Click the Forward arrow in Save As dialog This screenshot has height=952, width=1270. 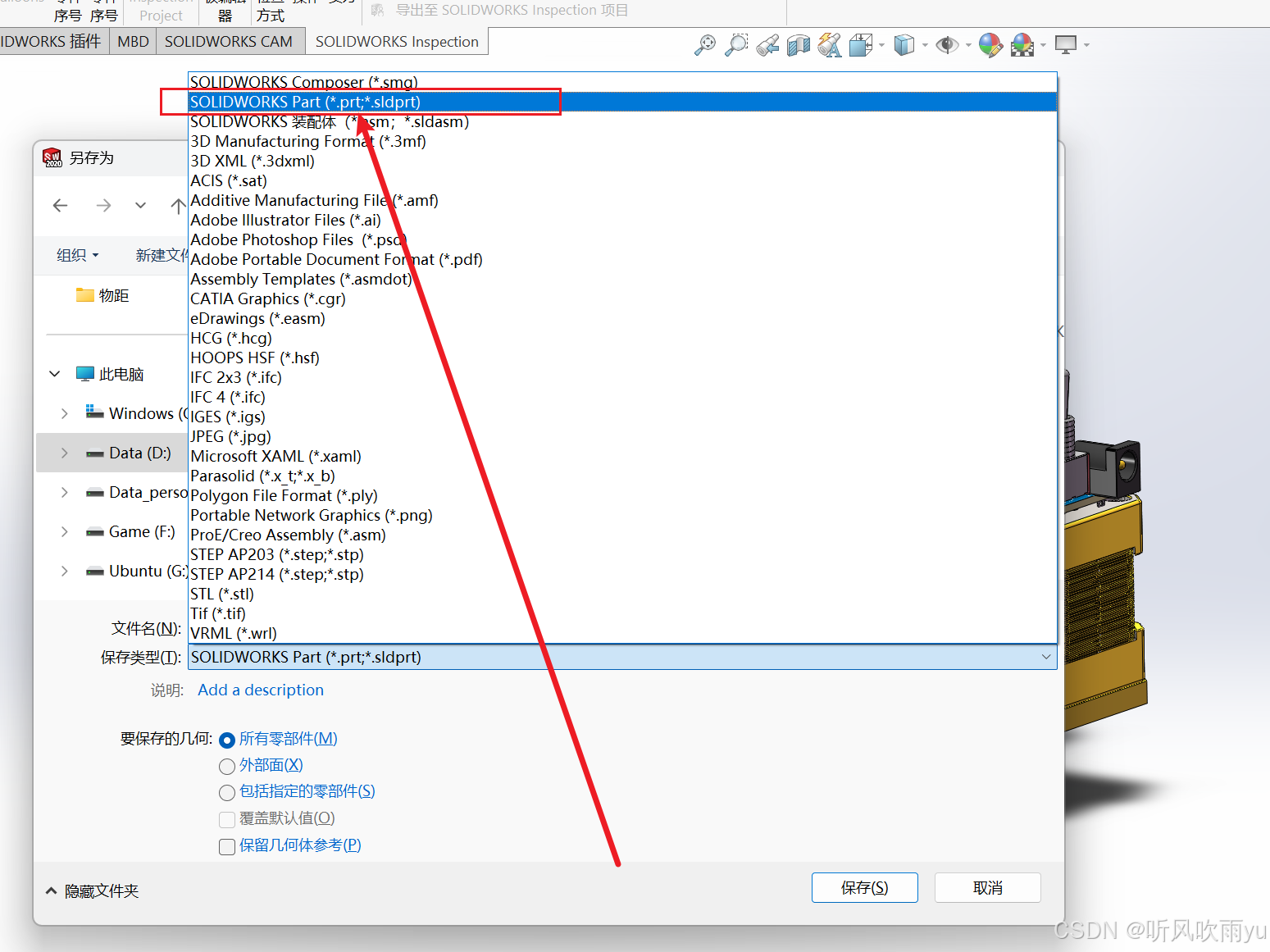[x=103, y=205]
